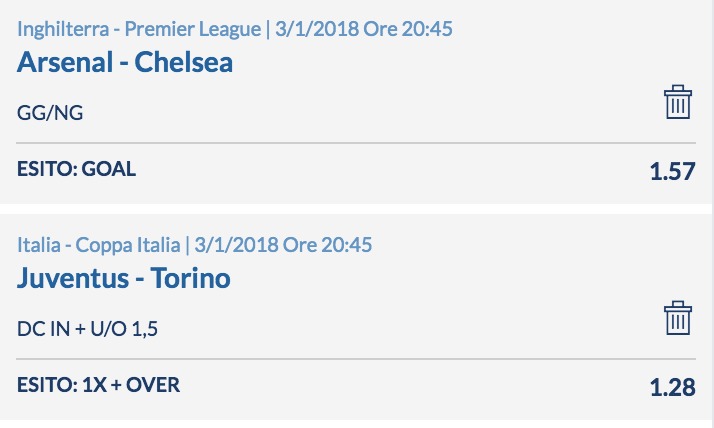
Task: Remove the Juventus - Torino bet via trash icon
Action: point(678,318)
